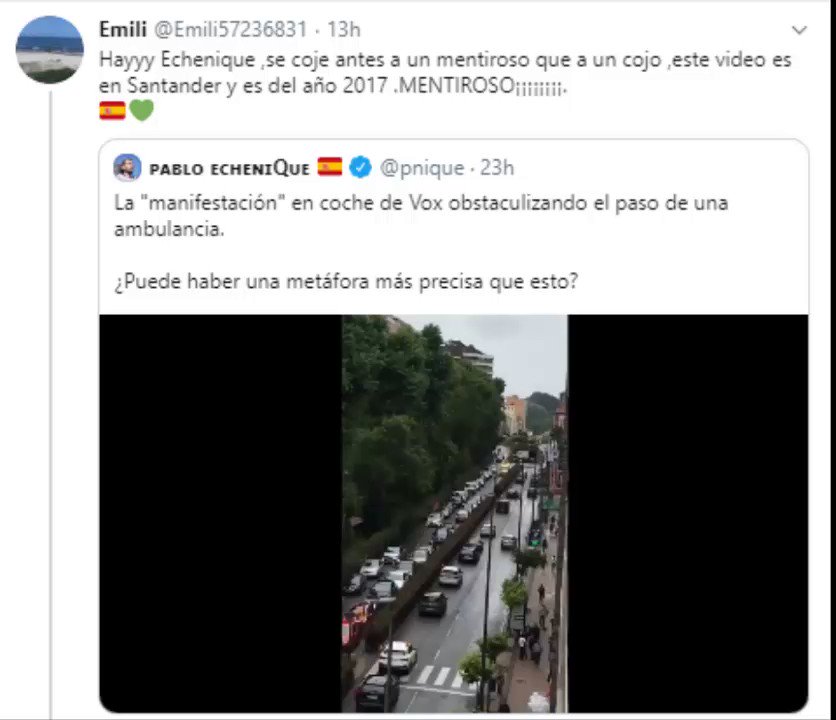Open the @pnique handle
This screenshot has width=836, height=720.
pyautogui.click(x=422, y=168)
